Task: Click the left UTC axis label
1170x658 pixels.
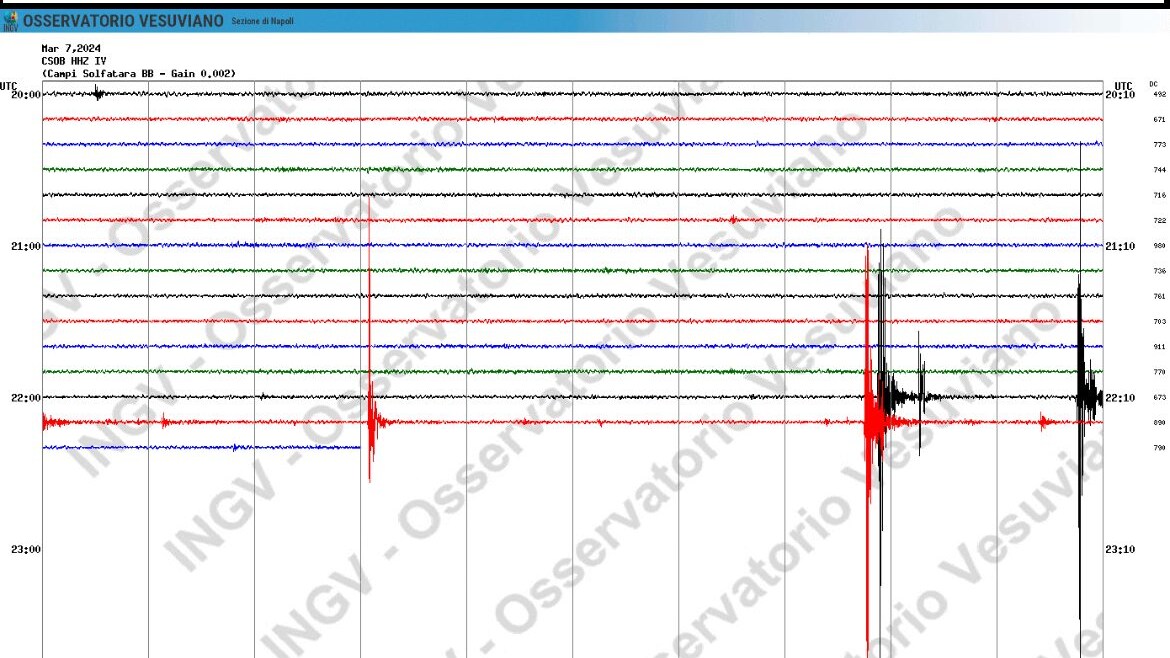Action: (x=8, y=87)
